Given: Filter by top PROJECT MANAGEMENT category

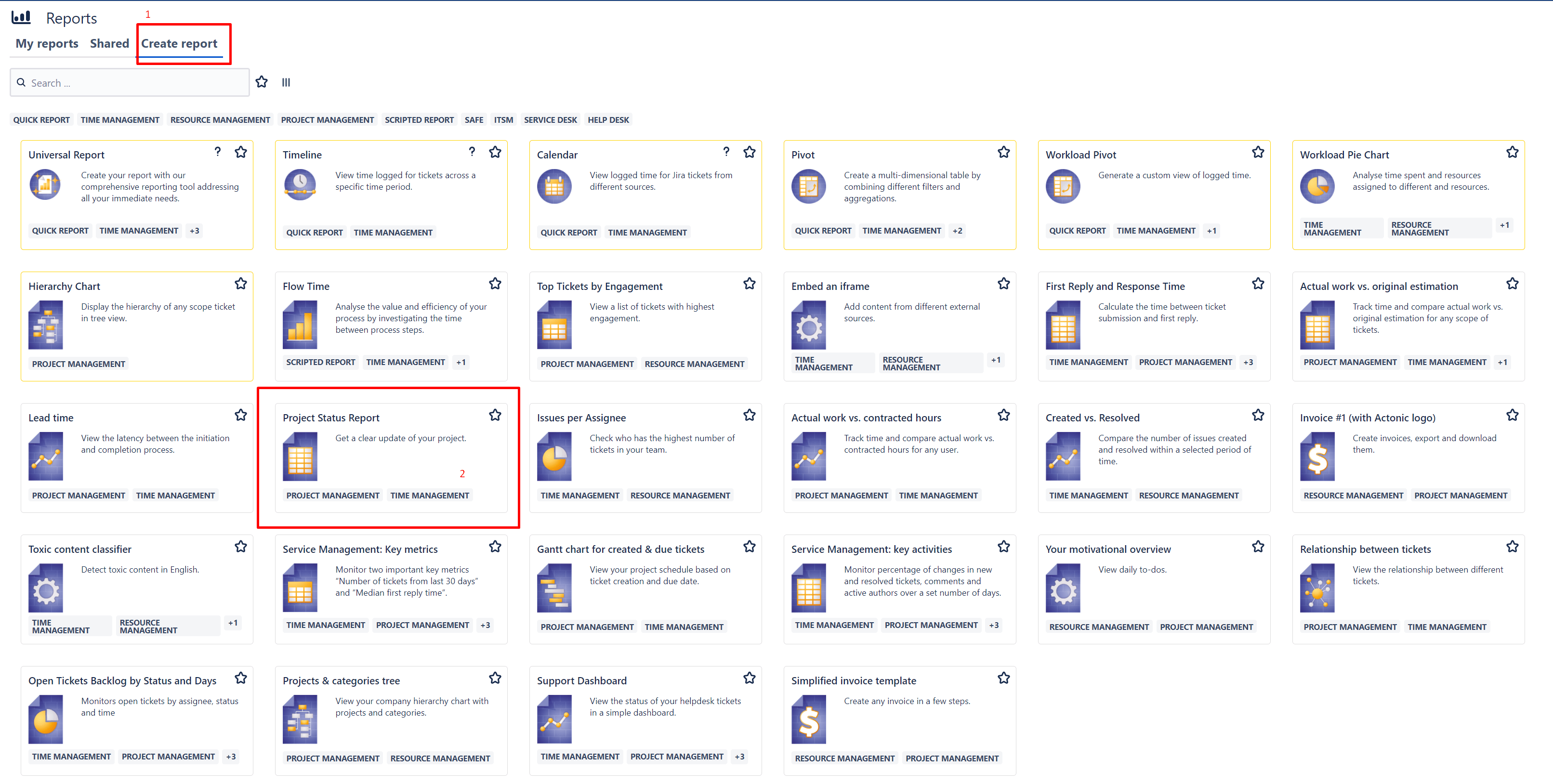Looking at the screenshot, I should click(x=328, y=120).
